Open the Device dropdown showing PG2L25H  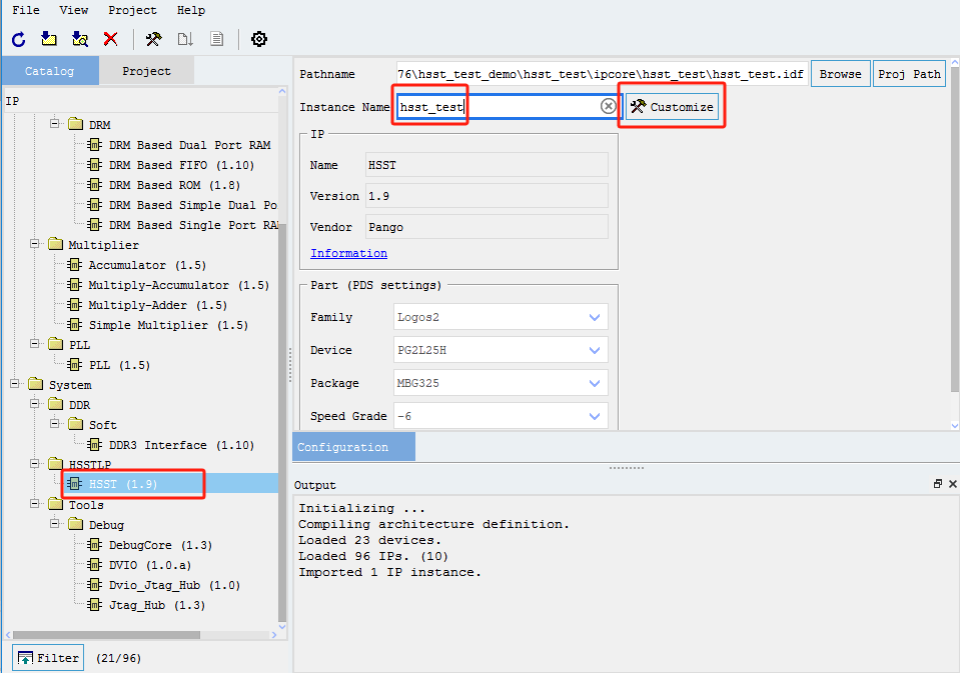coord(501,350)
